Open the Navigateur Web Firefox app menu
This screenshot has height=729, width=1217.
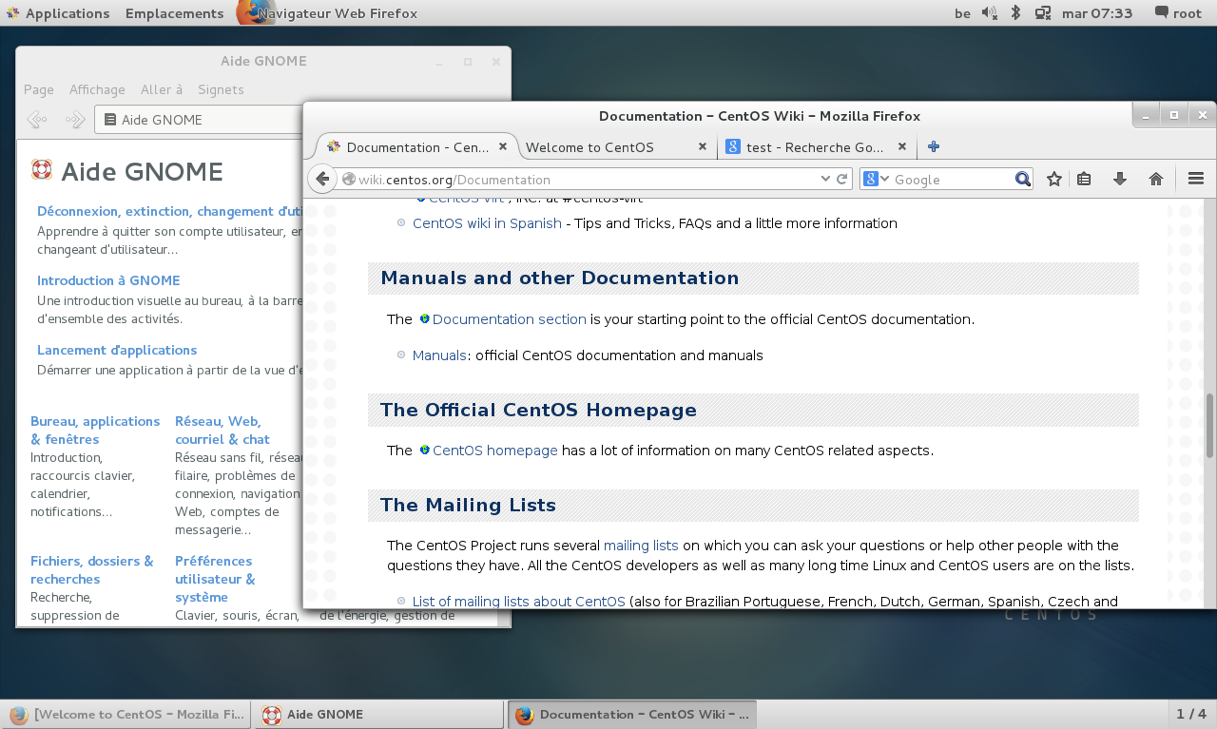[328, 13]
